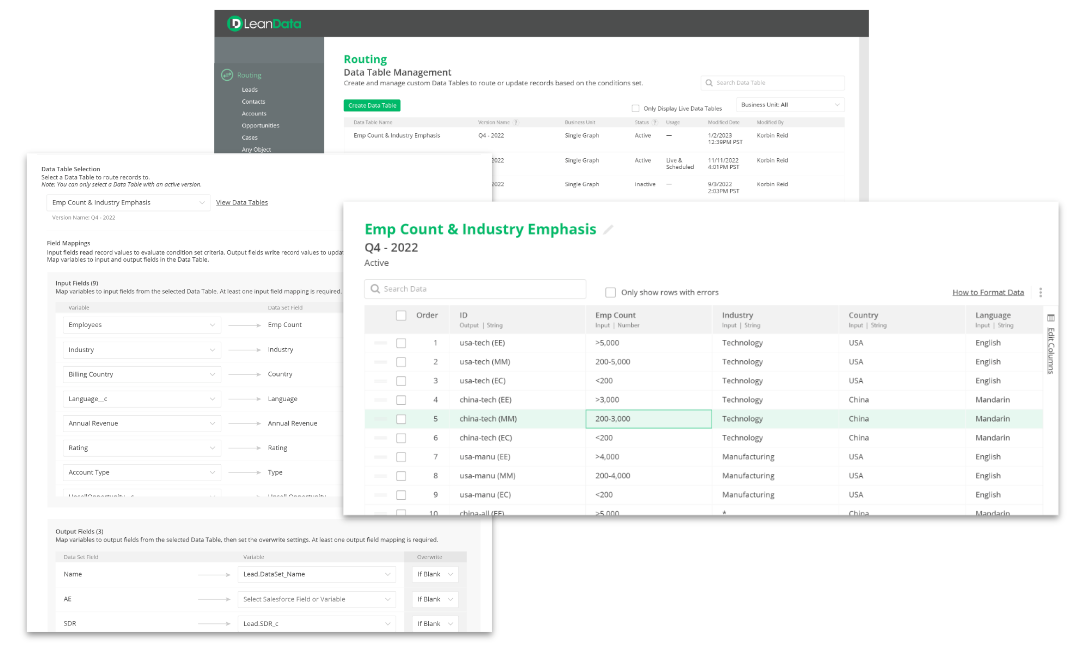Viewport: 1078px width, 654px height.
Task: Open the Lead.SDR_c variable dropdown
Action: [316, 624]
